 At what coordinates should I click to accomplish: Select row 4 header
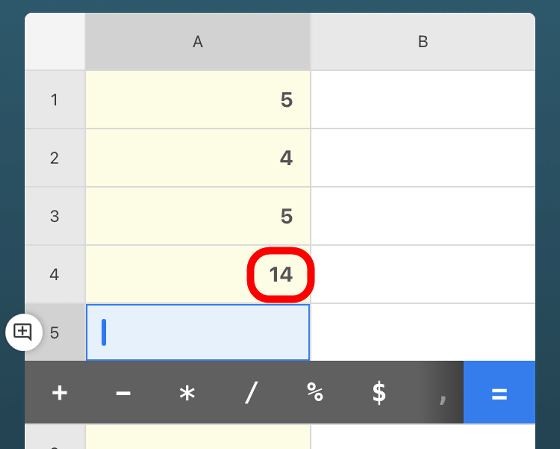(55, 274)
